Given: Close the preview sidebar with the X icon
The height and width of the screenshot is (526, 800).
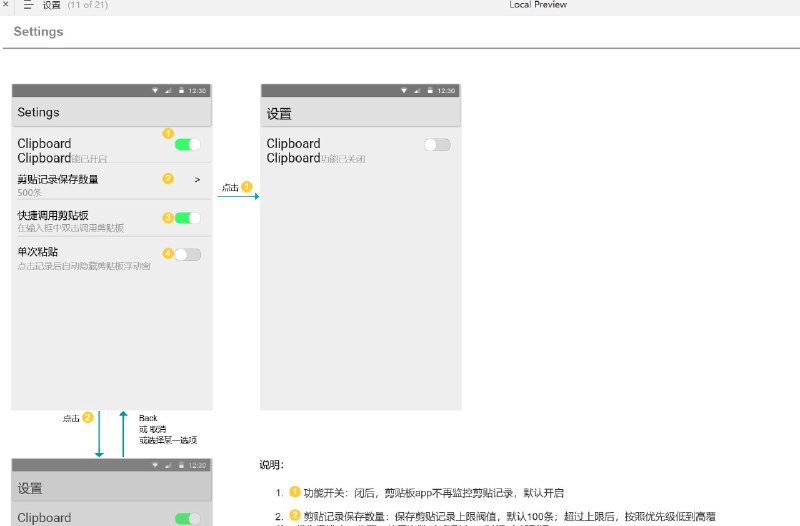Looking at the screenshot, I should (5, 4).
